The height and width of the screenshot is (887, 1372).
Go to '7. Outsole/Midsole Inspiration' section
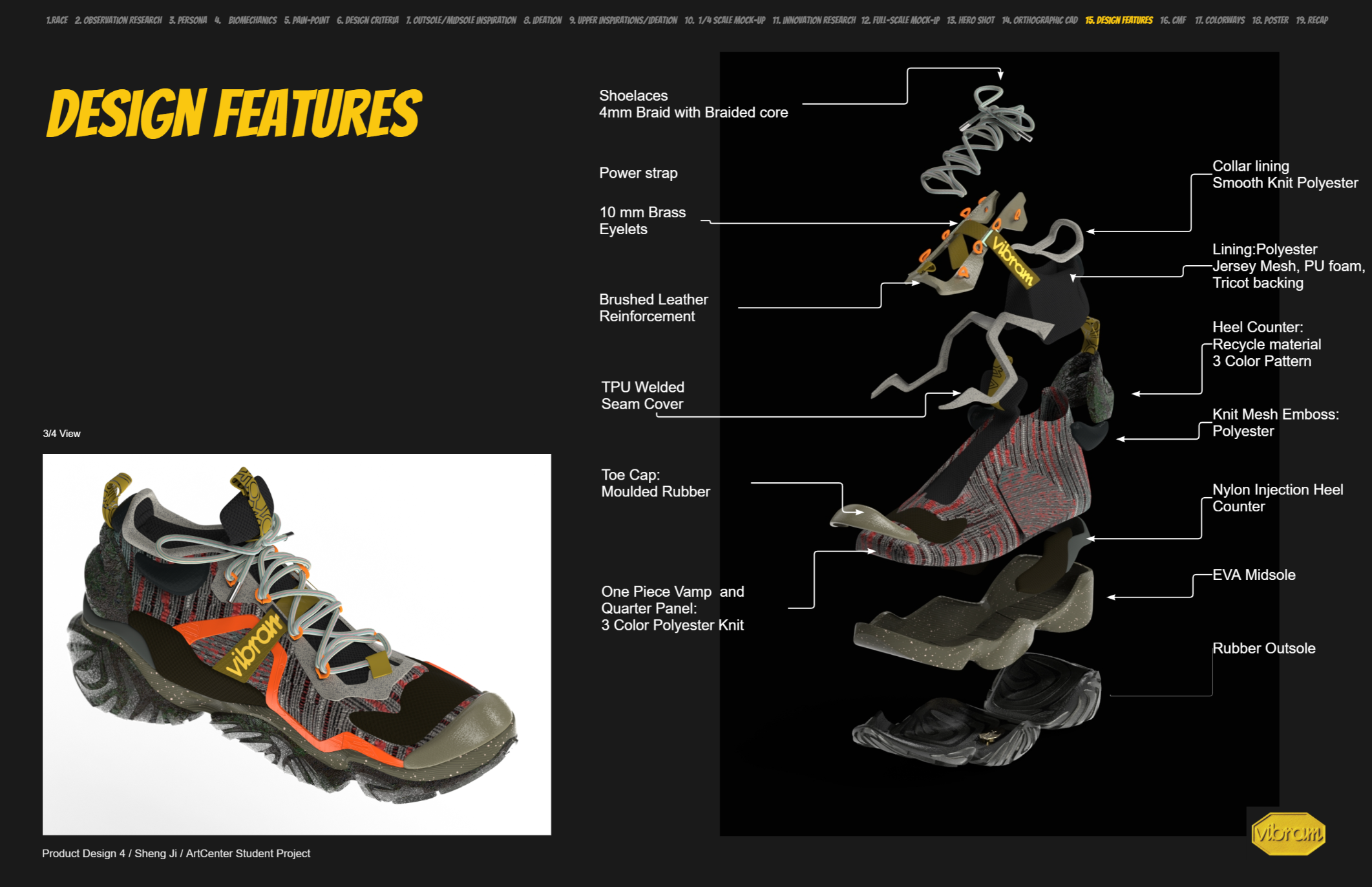tap(461, 21)
